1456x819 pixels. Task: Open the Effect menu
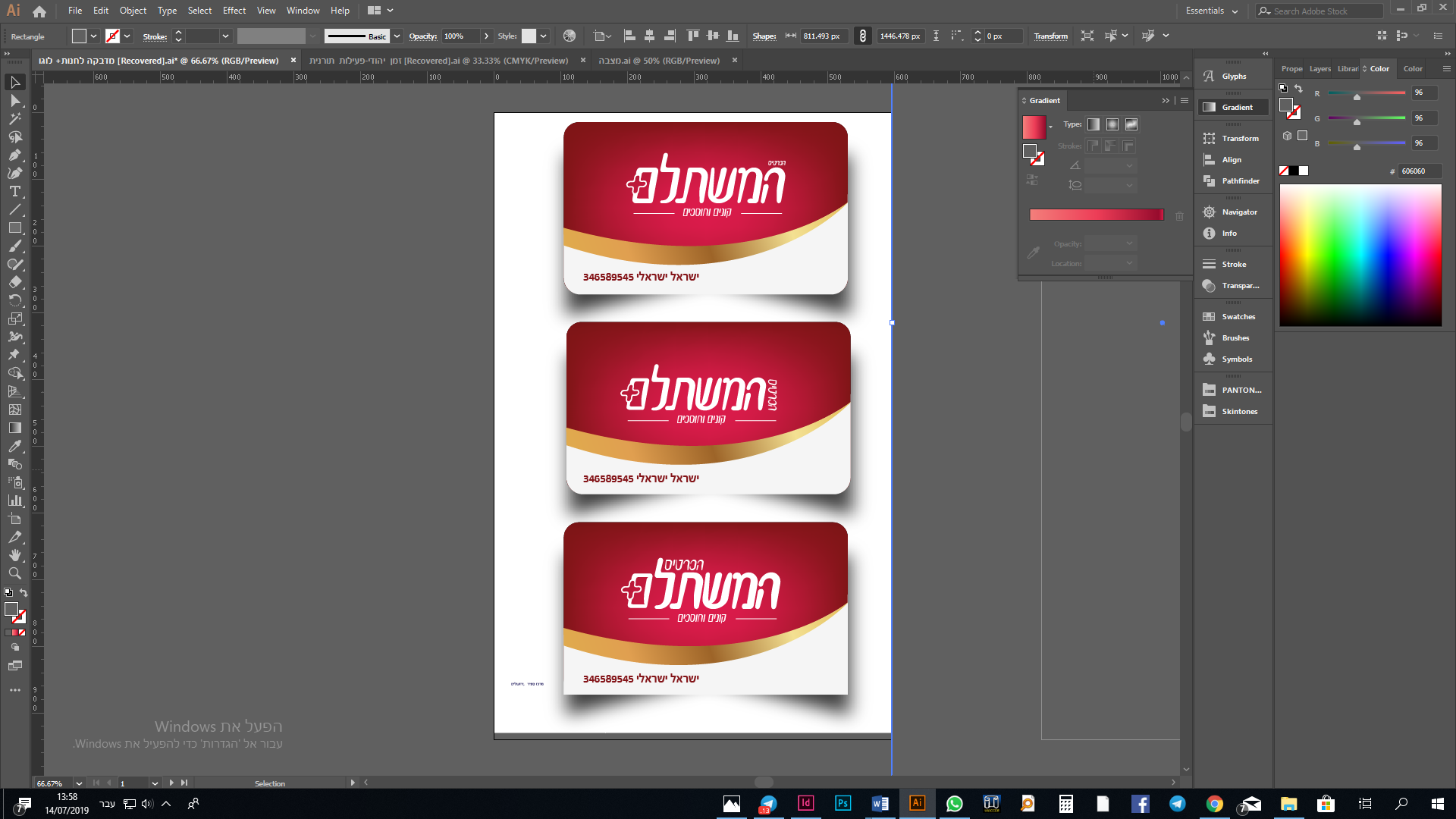[x=234, y=11]
